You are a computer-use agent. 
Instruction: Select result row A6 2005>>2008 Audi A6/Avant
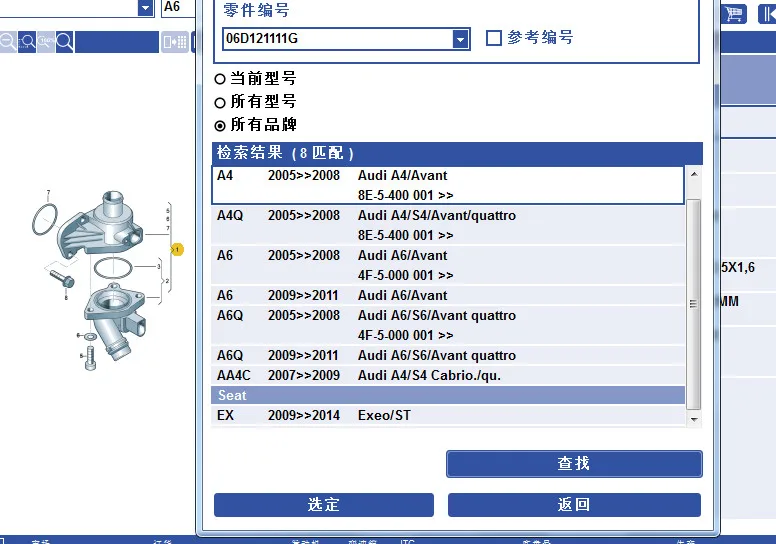(x=448, y=265)
